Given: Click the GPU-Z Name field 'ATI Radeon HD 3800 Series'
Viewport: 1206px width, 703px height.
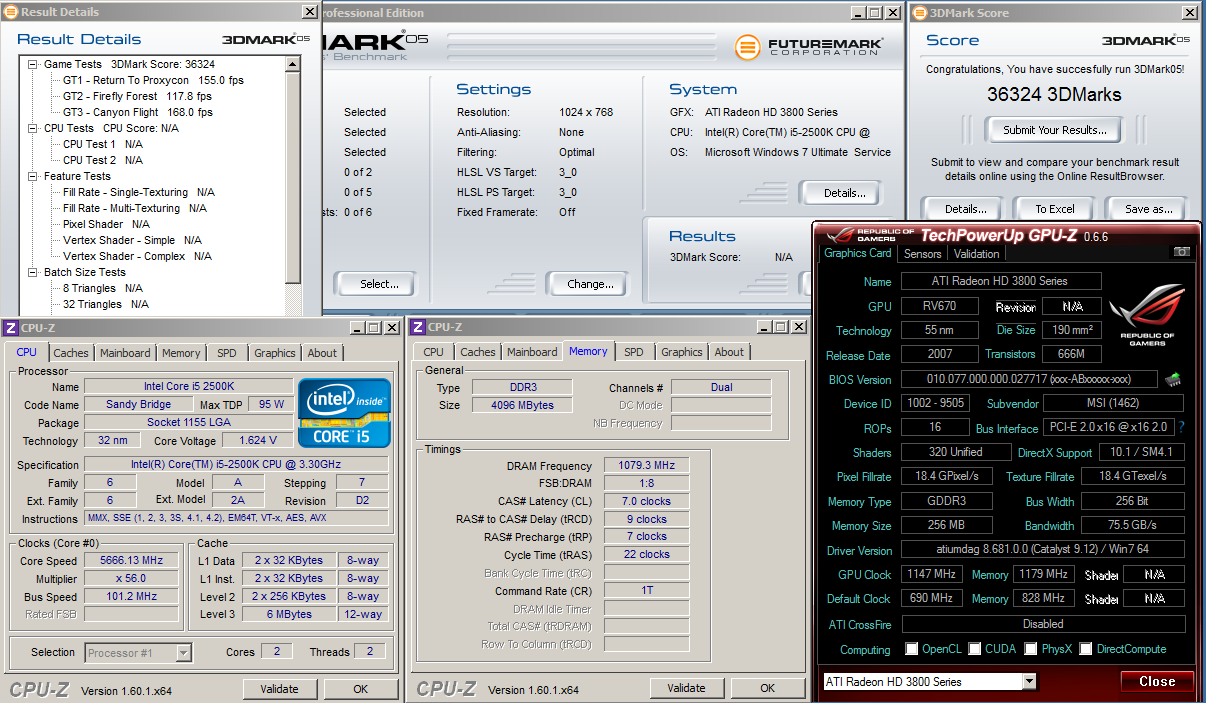Looking at the screenshot, I should click(x=1001, y=281).
